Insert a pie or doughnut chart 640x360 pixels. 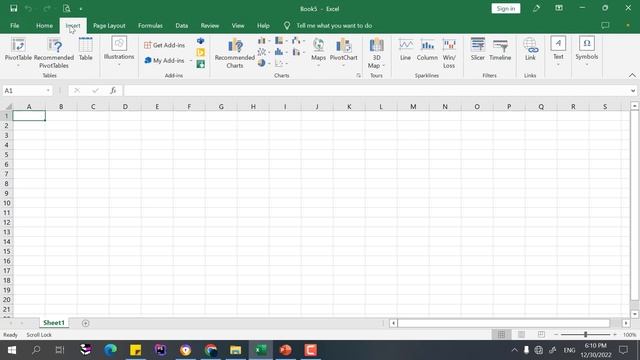tap(264, 63)
